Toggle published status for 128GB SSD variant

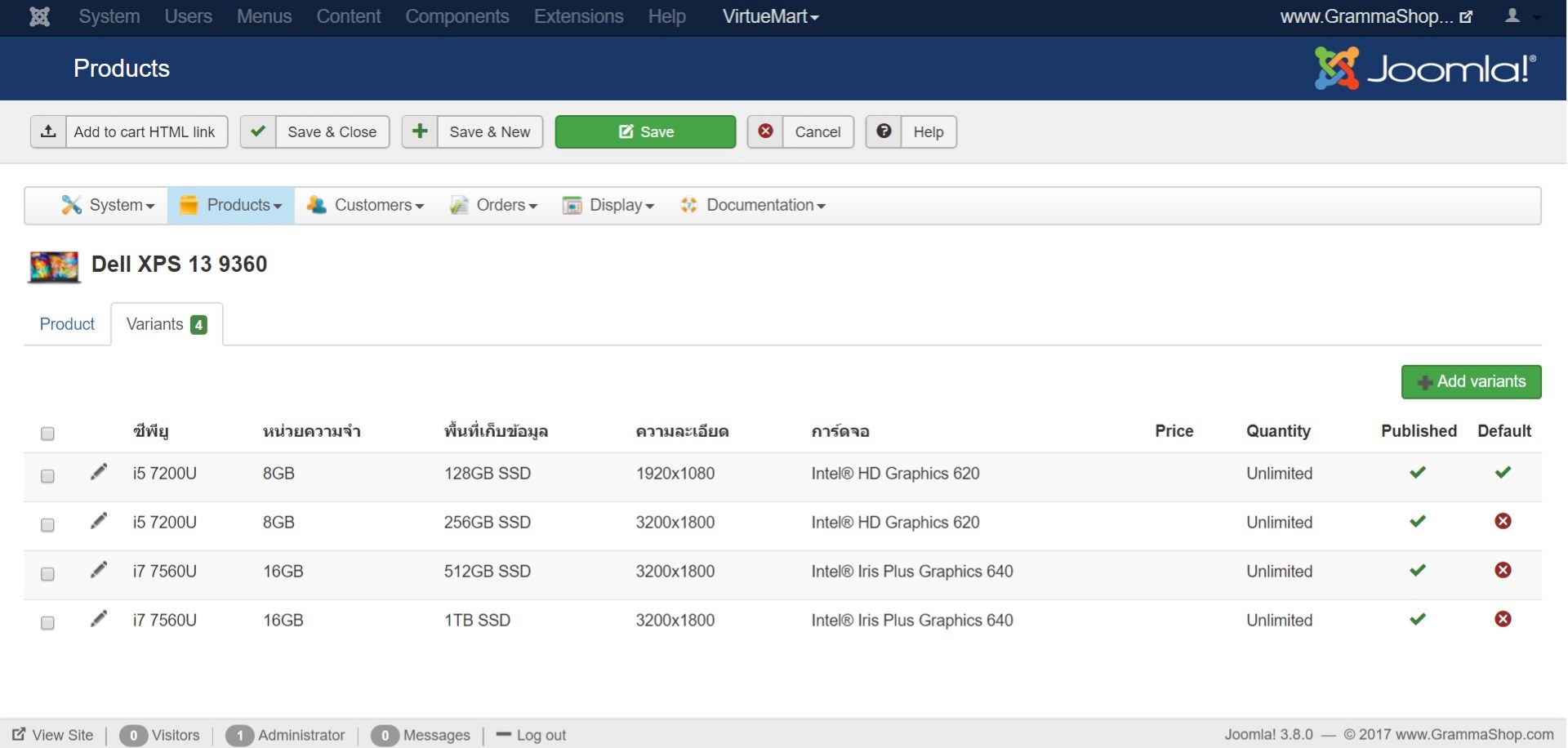1418,472
